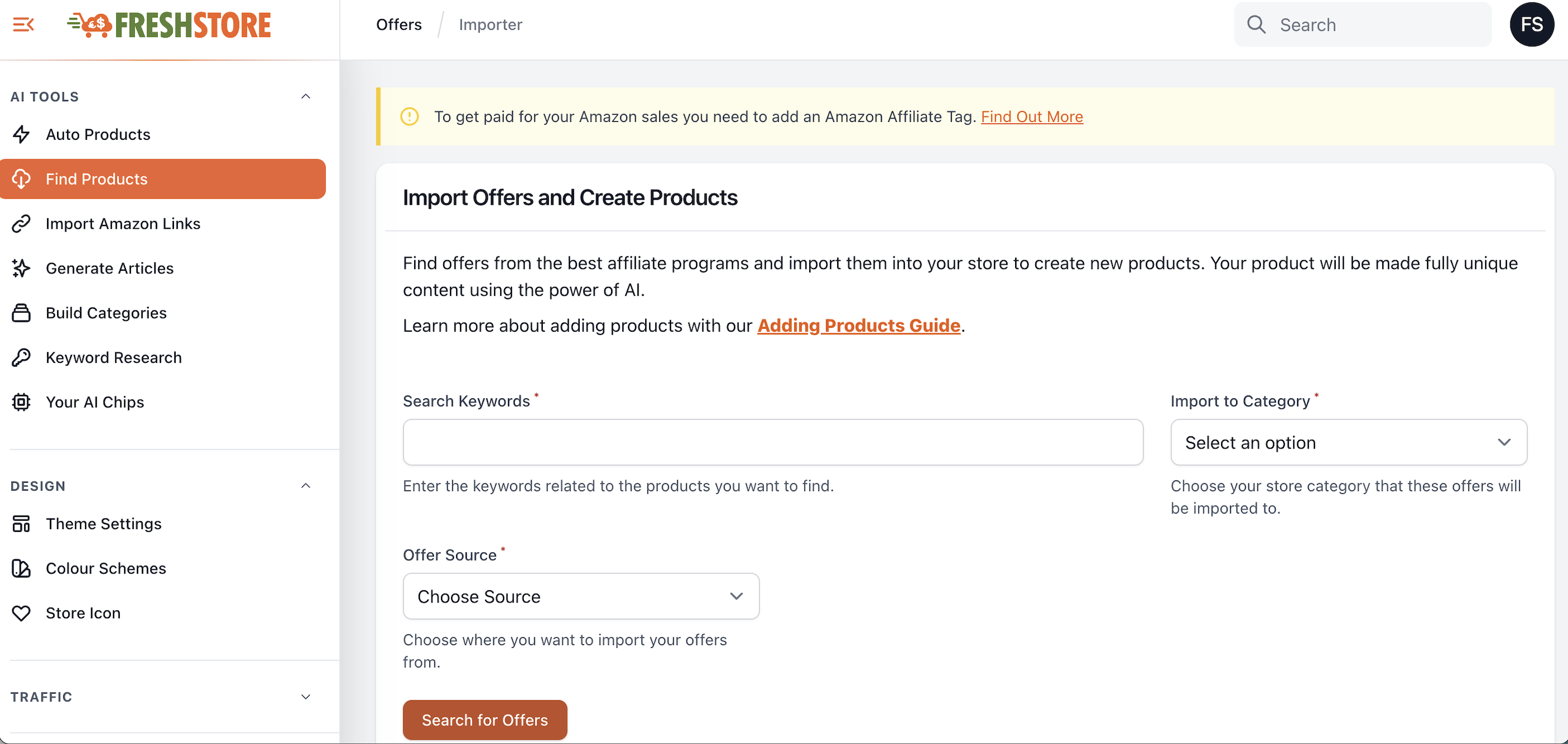Click the Search for Offers button

point(485,720)
